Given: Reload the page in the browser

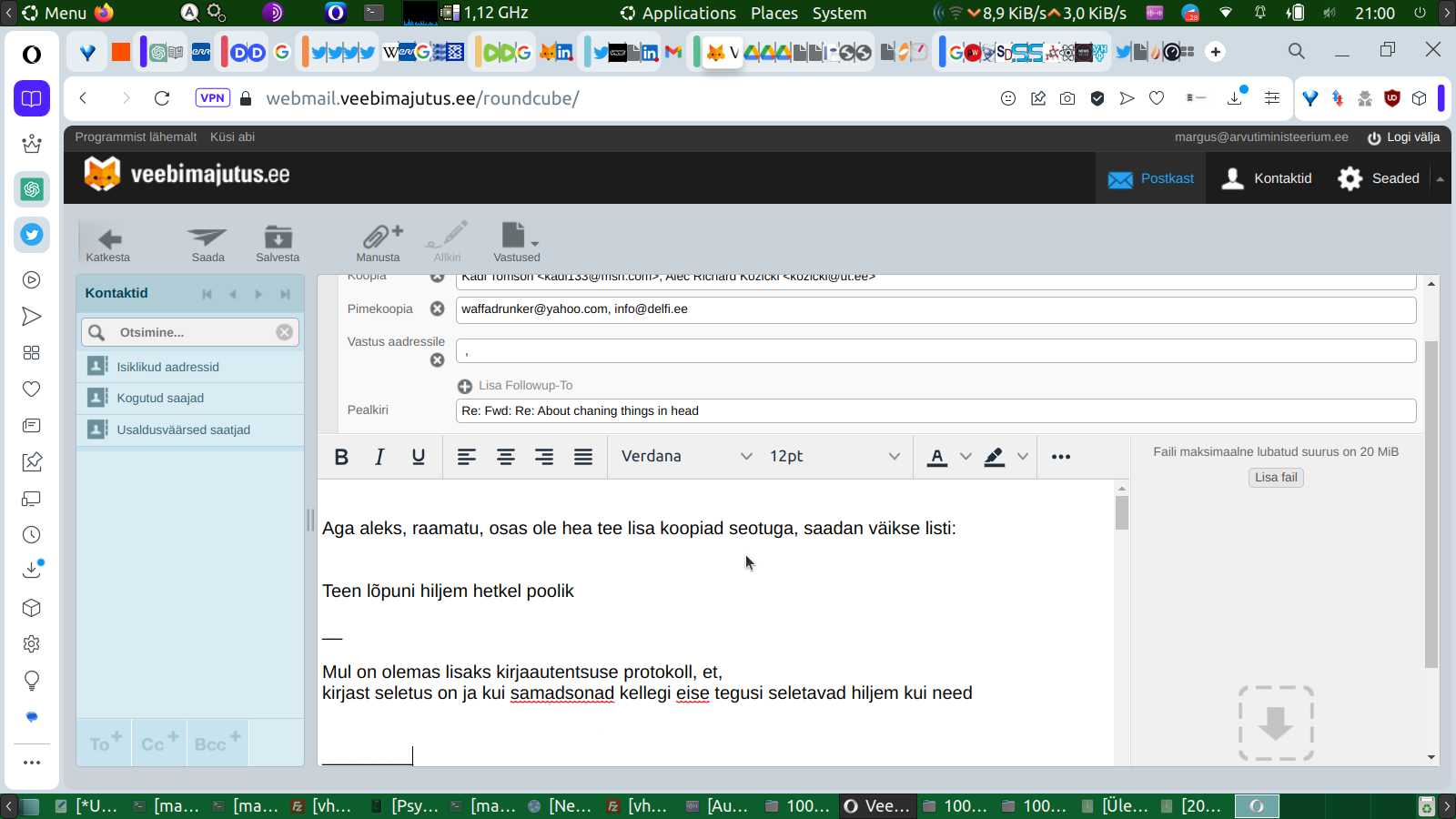Looking at the screenshot, I should [162, 98].
